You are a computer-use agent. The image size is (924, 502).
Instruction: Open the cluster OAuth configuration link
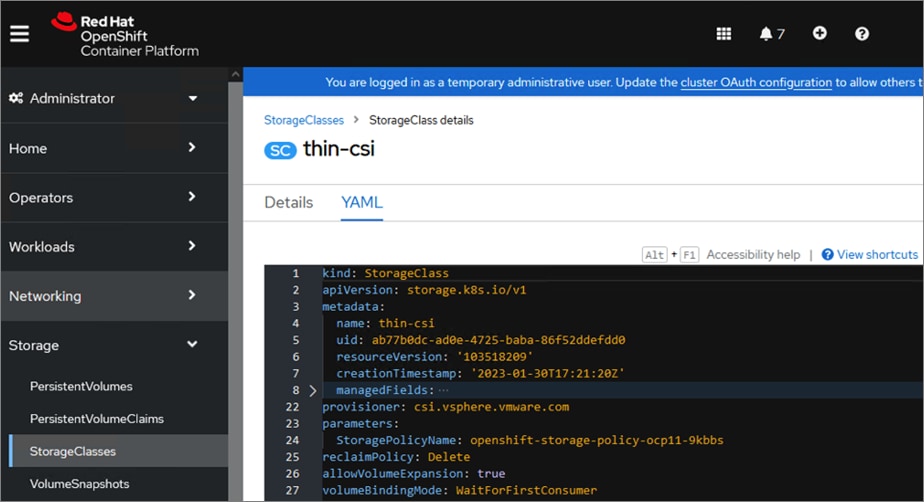pos(756,82)
